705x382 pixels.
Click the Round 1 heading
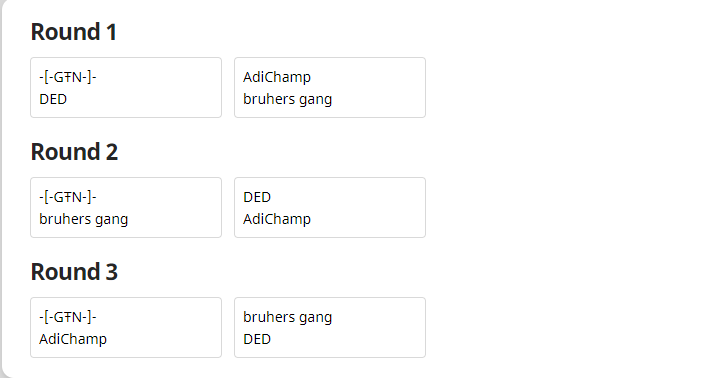coord(74,32)
